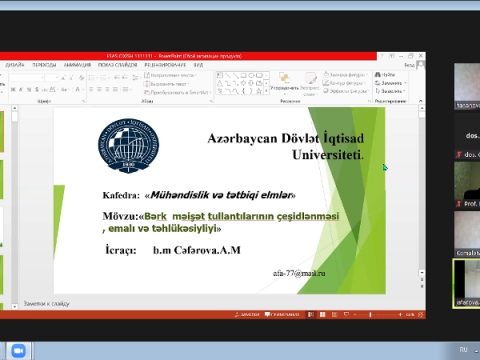This screenshot has height=360, width=480.
Task: Click the zoom slider handle
Action: [370, 314]
